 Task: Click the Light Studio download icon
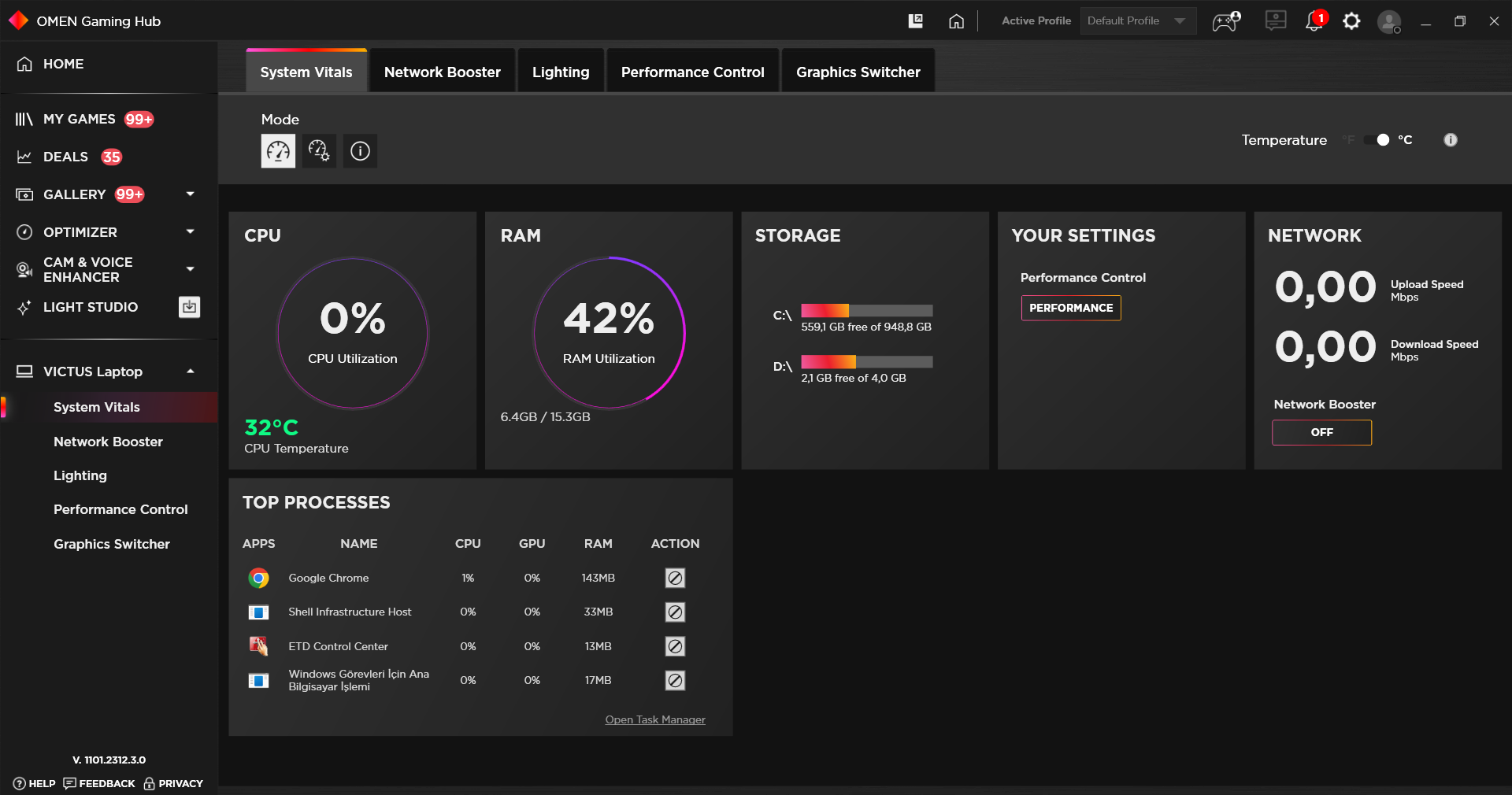[189, 307]
